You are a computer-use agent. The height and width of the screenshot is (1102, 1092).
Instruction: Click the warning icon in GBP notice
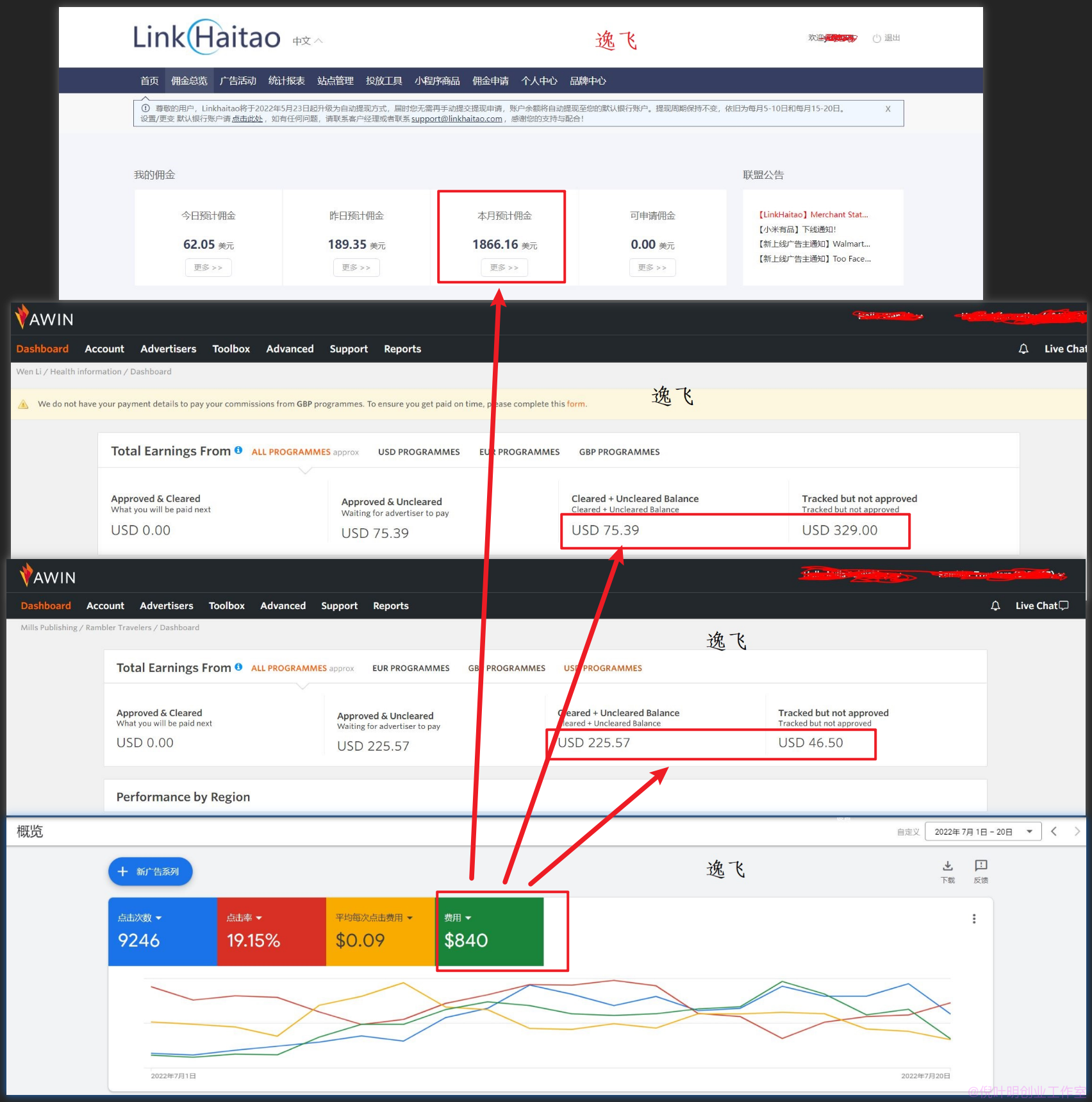(23, 404)
